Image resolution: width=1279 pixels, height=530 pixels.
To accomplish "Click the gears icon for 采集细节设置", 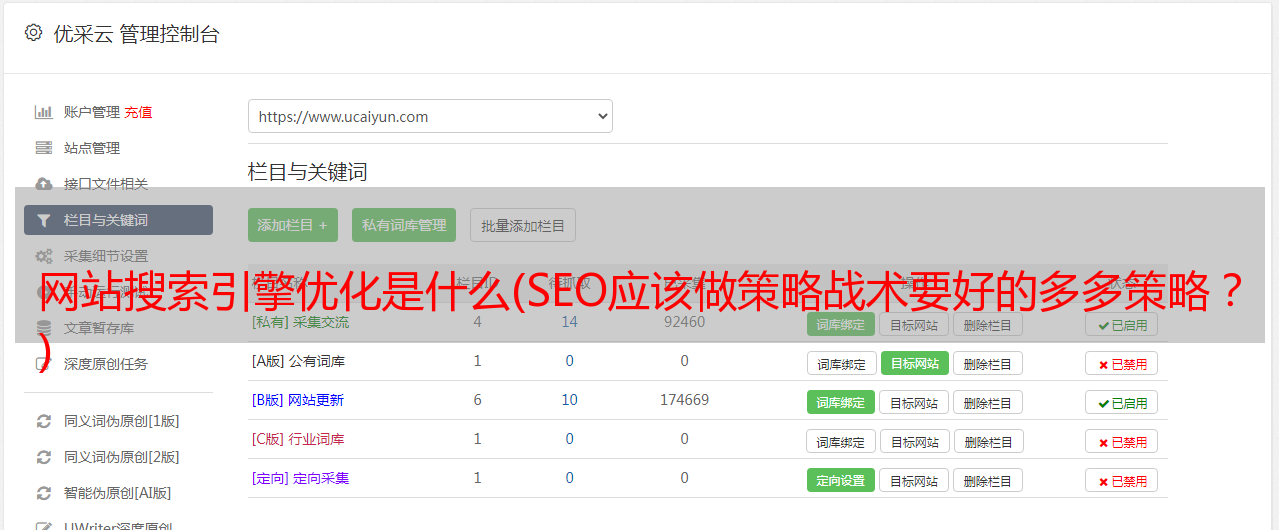I will point(43,256).
